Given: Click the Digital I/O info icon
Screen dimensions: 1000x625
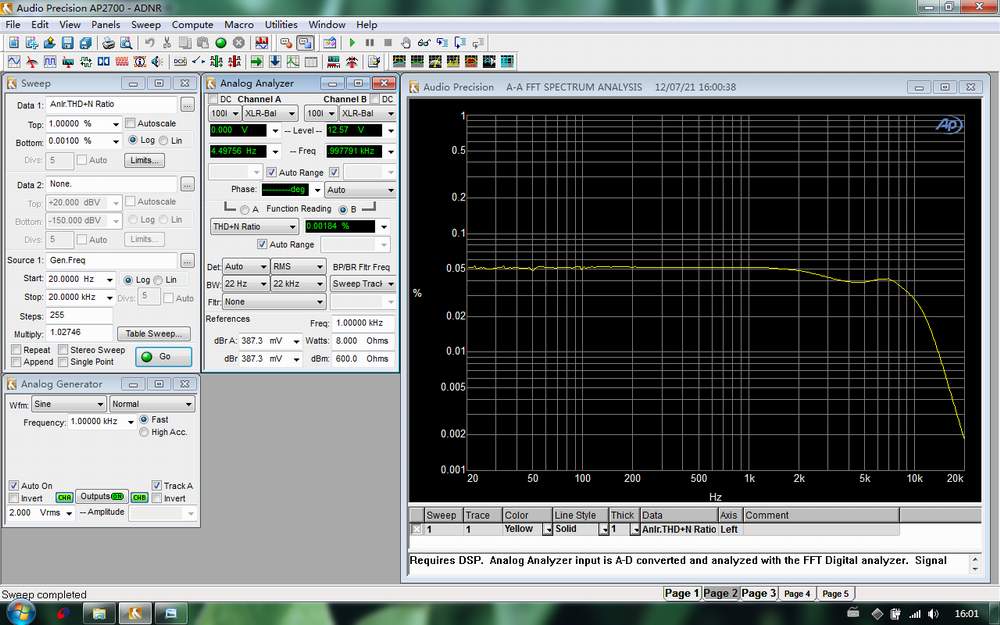Looking at the screenshot, I should click(140, 61).
